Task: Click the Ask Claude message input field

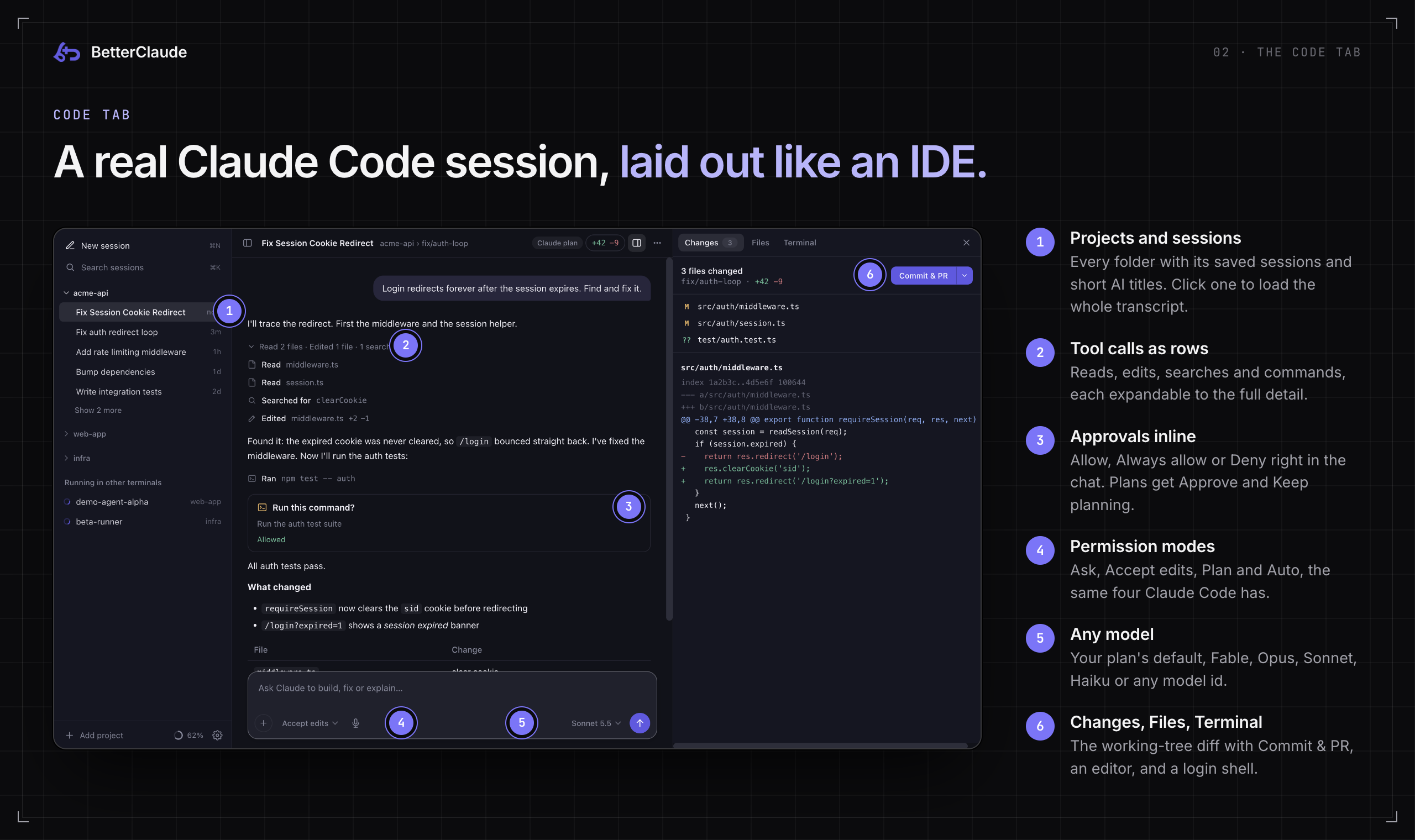Action: pos(452,688)
